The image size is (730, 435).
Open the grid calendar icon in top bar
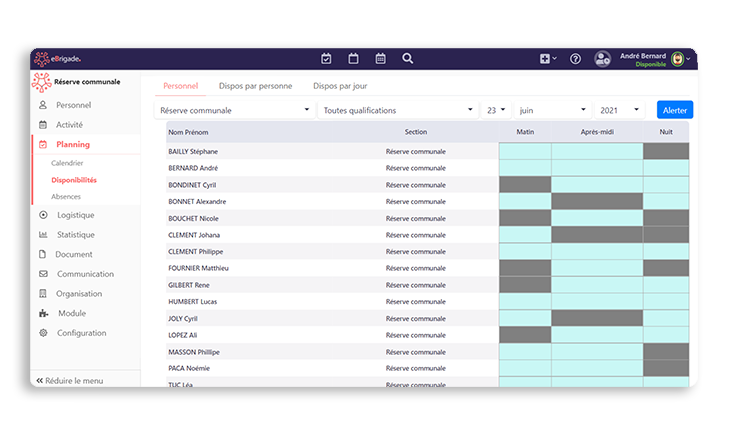coord(380,59)
